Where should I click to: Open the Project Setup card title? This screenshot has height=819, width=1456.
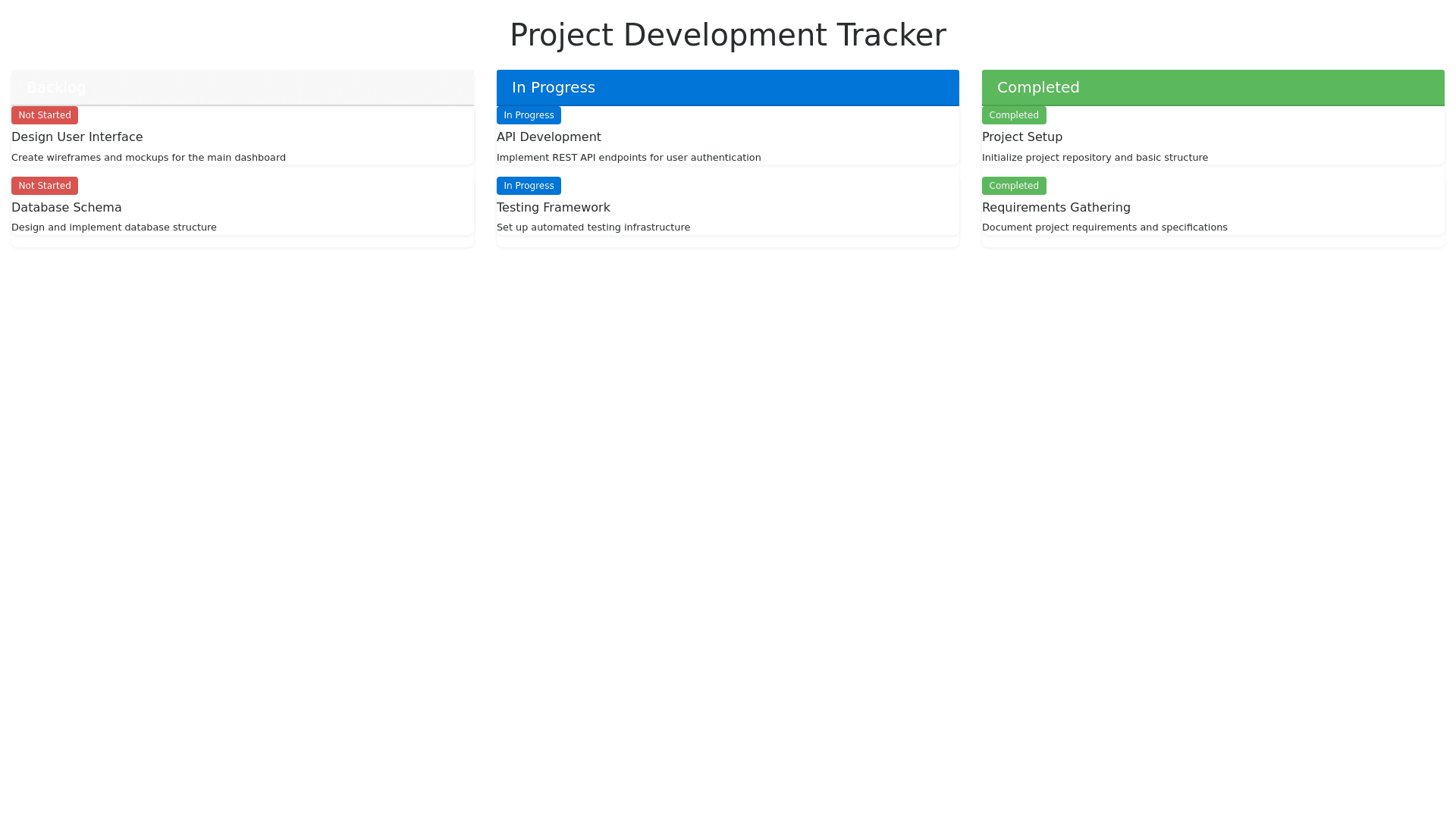point(1021,137)
